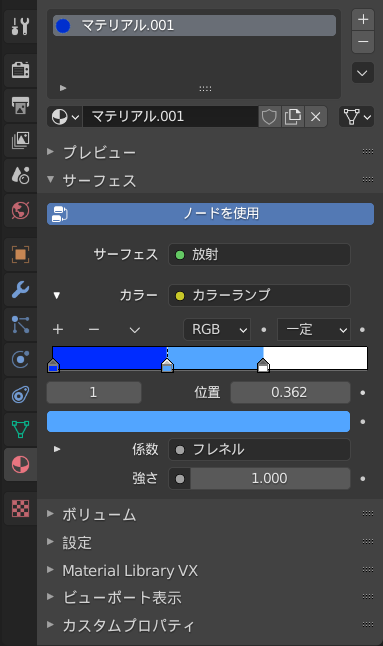383x646 pixels.
Task: Grab the プレビュー panel drag handle
Action: point(368,151)
